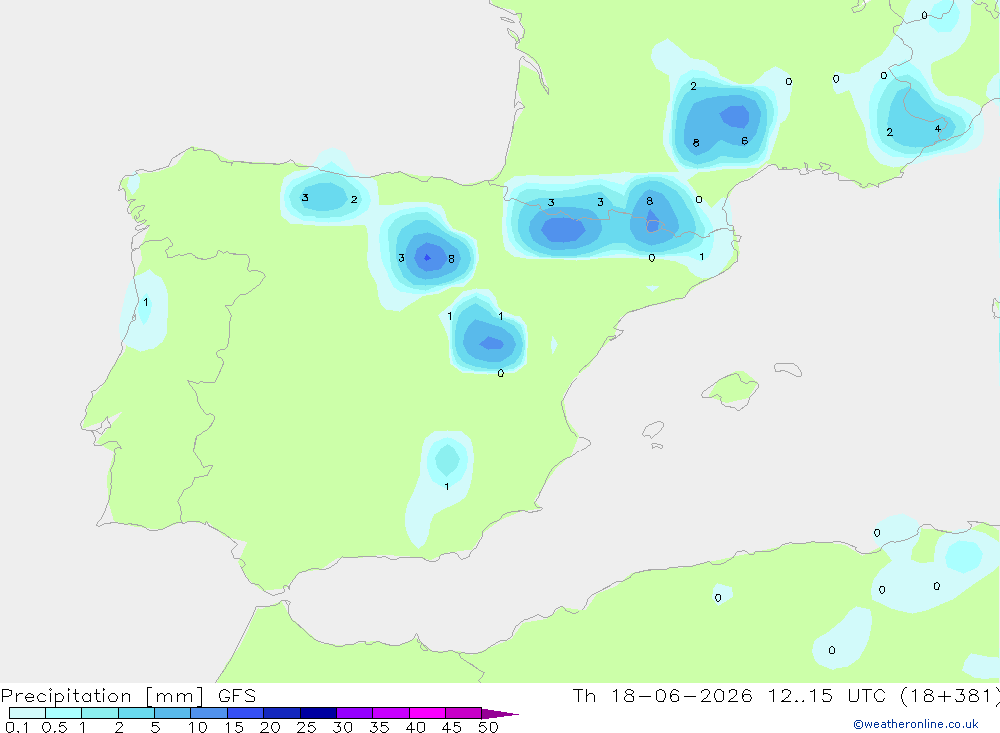Click the '45' legend scale label
This screenshot has width=1000, height=733.
pyautogui.click(x=452, y=727)
